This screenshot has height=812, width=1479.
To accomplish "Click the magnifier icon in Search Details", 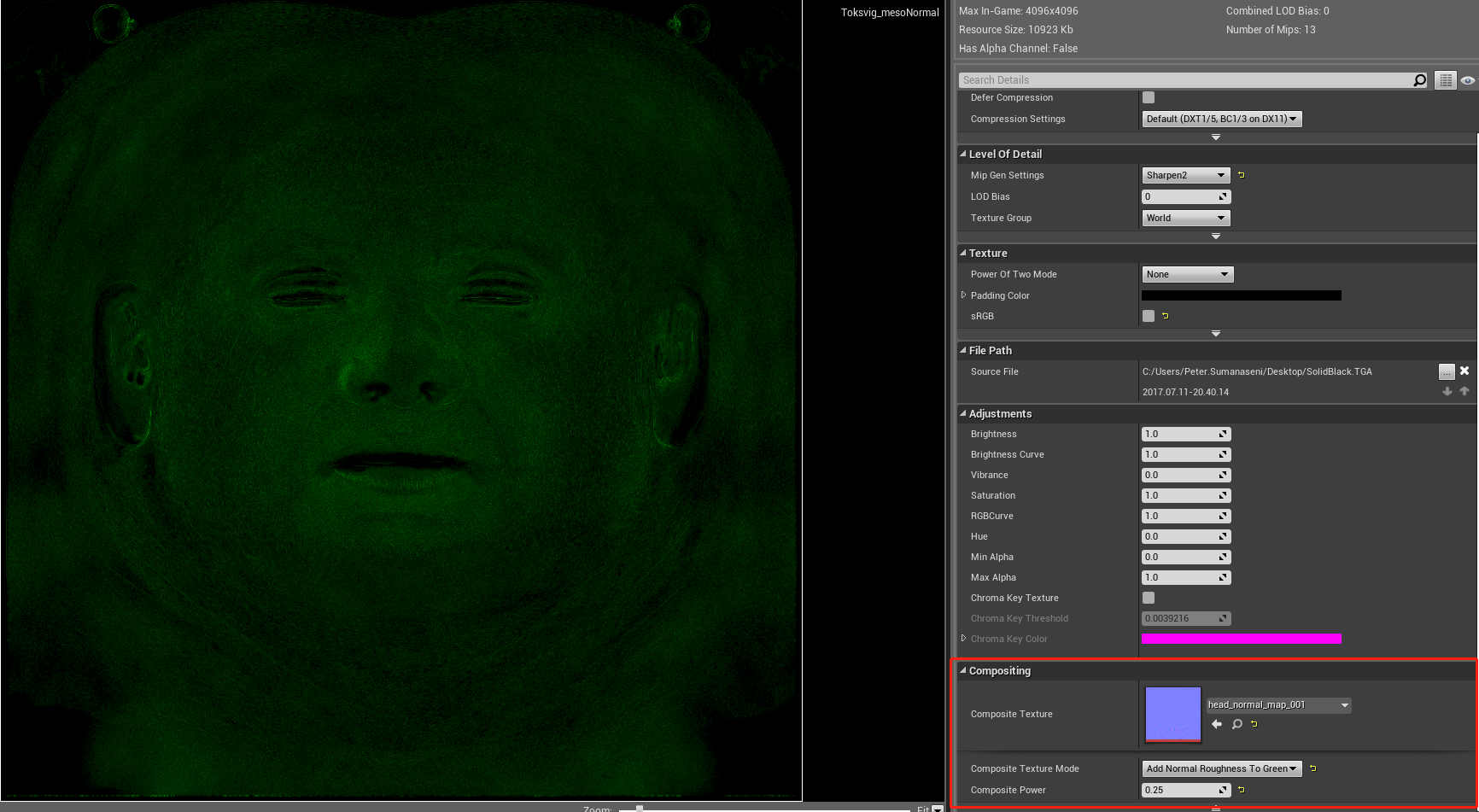I will click(x=1419, y=80).
